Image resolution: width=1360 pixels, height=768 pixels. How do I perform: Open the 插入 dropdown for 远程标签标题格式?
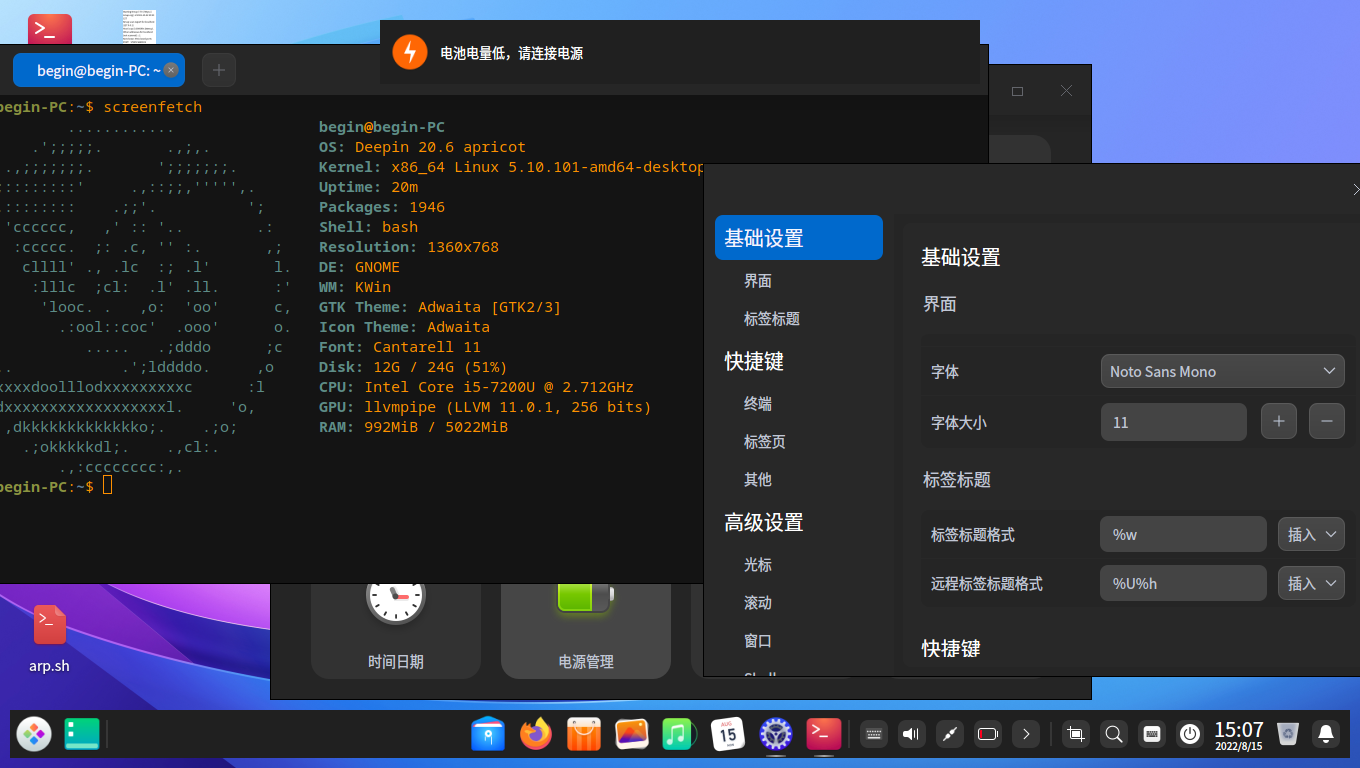coord(1312,582)
